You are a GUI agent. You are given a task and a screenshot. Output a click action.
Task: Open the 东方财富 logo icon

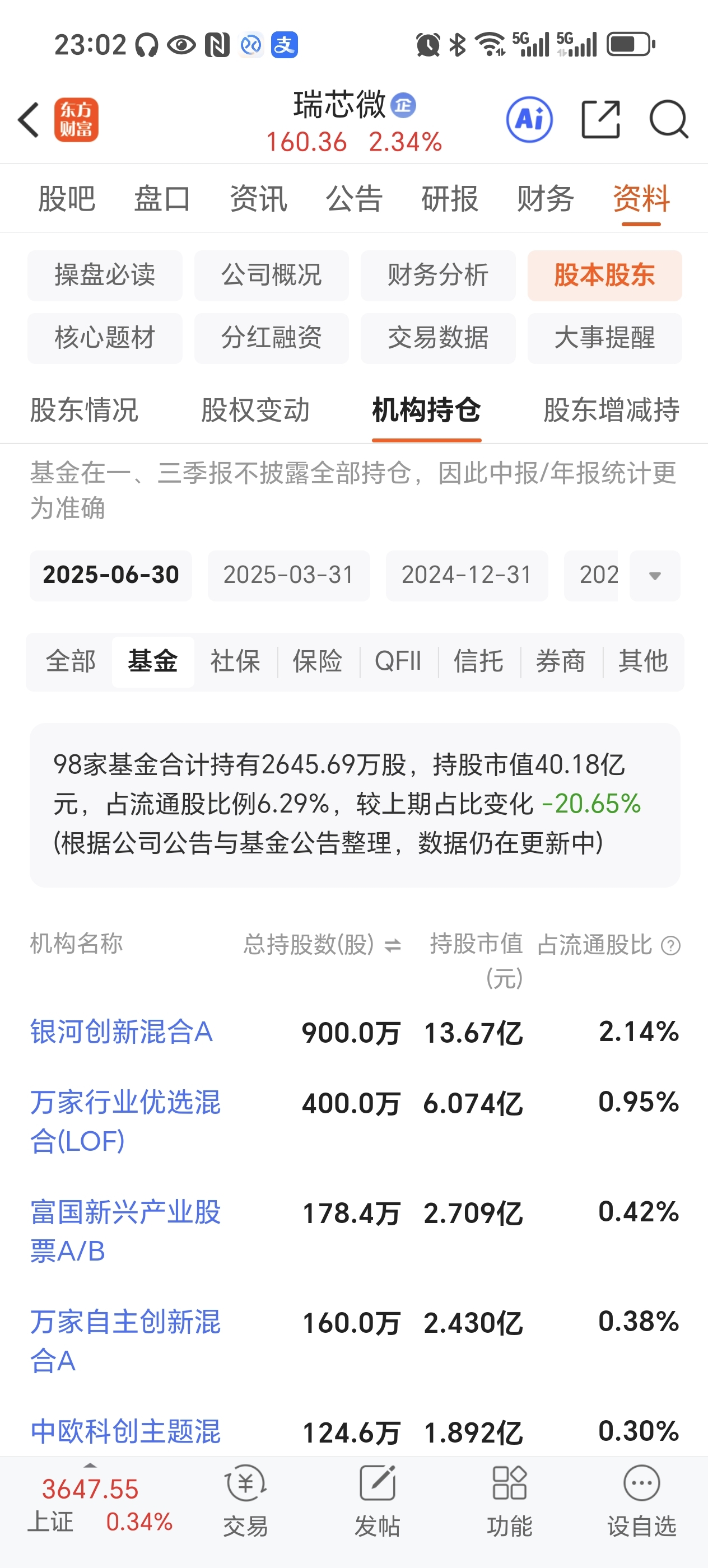coord(76,120)
